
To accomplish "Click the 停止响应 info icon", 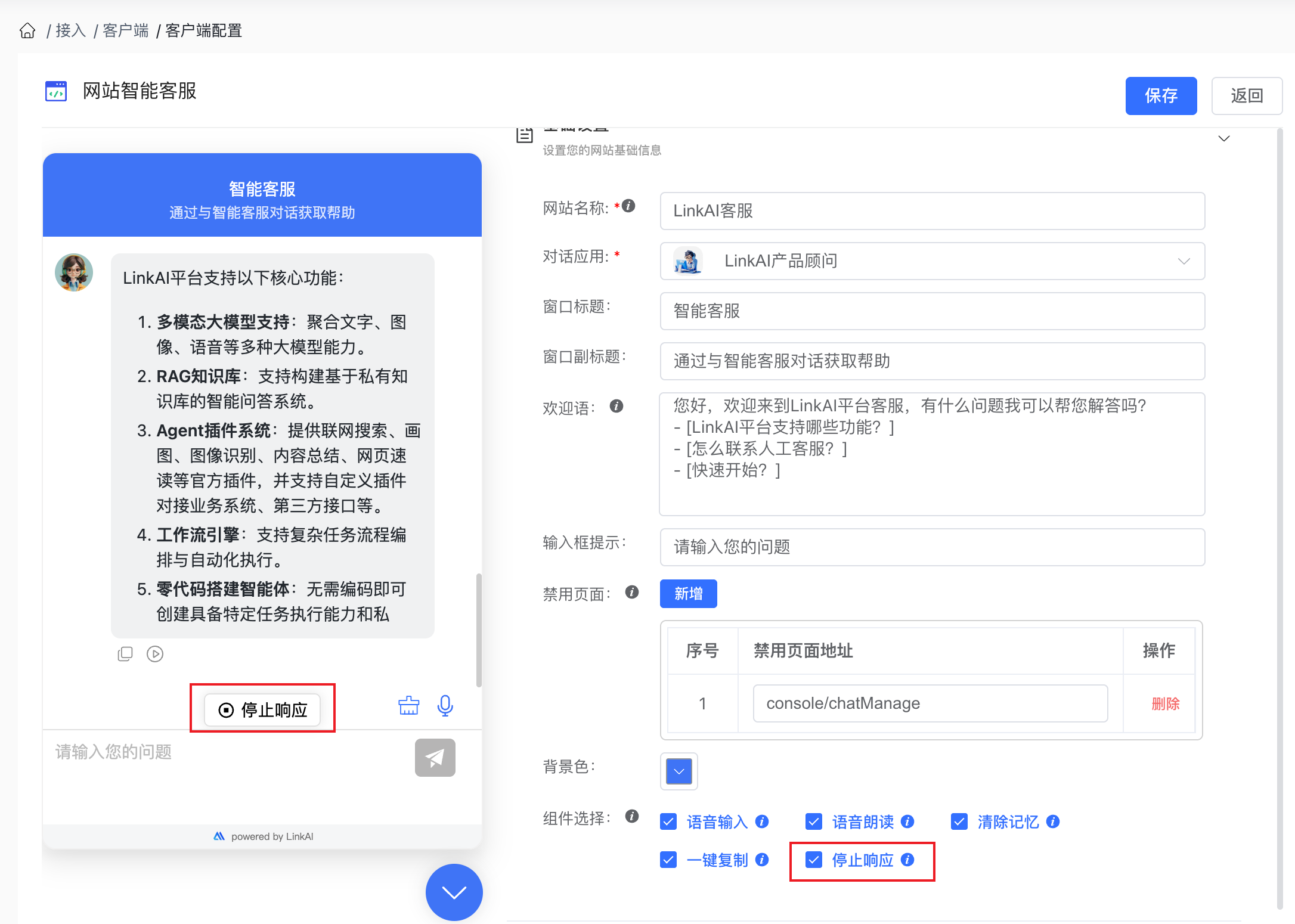I will coord(907,860).
